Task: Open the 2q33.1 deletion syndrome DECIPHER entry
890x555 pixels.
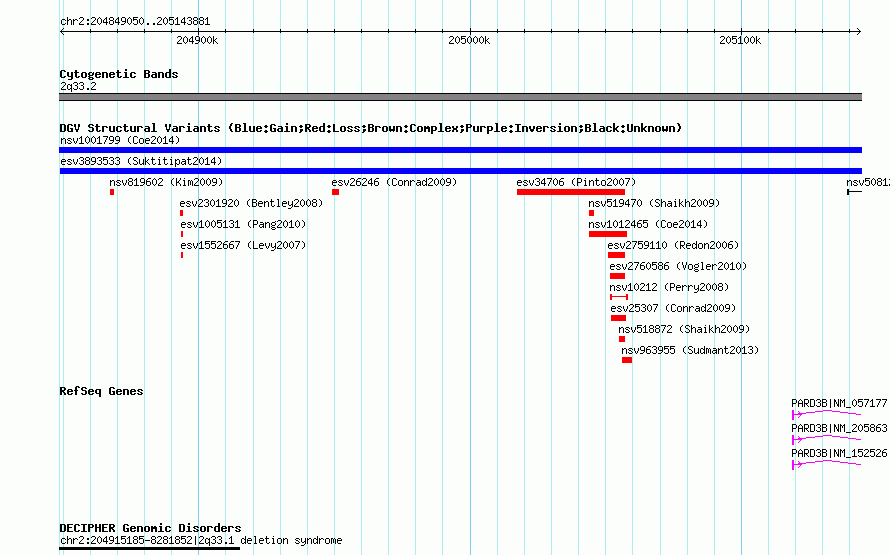Action: click(x=201, y=541)
